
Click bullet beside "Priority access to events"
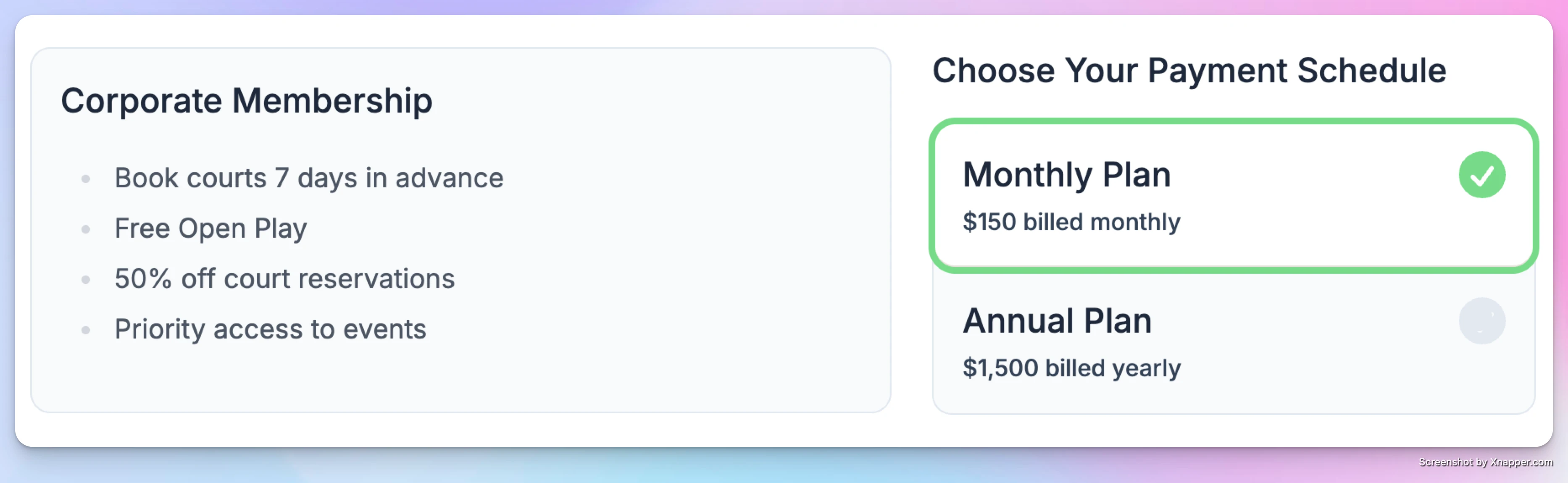pyautogui.click(x=86, y=330)
